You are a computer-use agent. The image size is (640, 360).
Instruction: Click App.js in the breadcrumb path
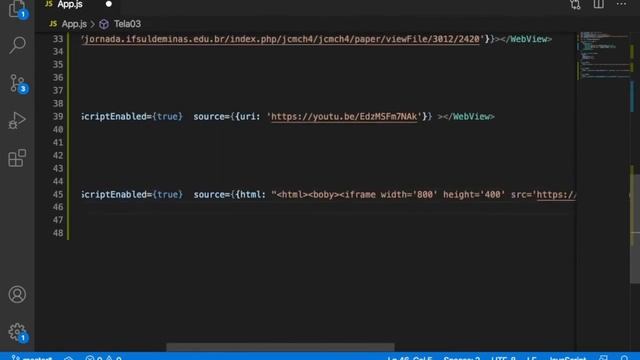[x=74, y=24]
